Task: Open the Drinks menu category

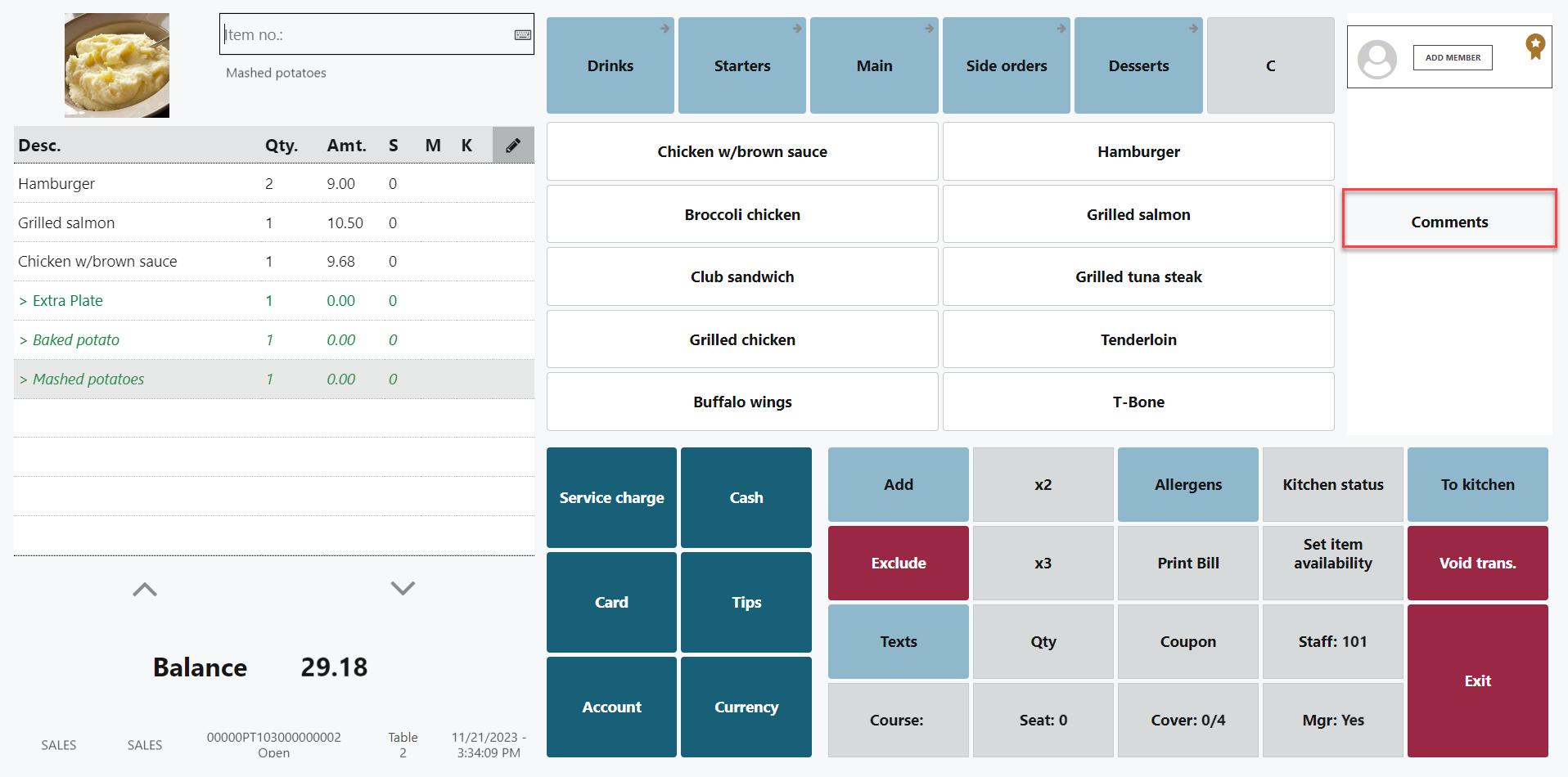Action: point(611,65)
